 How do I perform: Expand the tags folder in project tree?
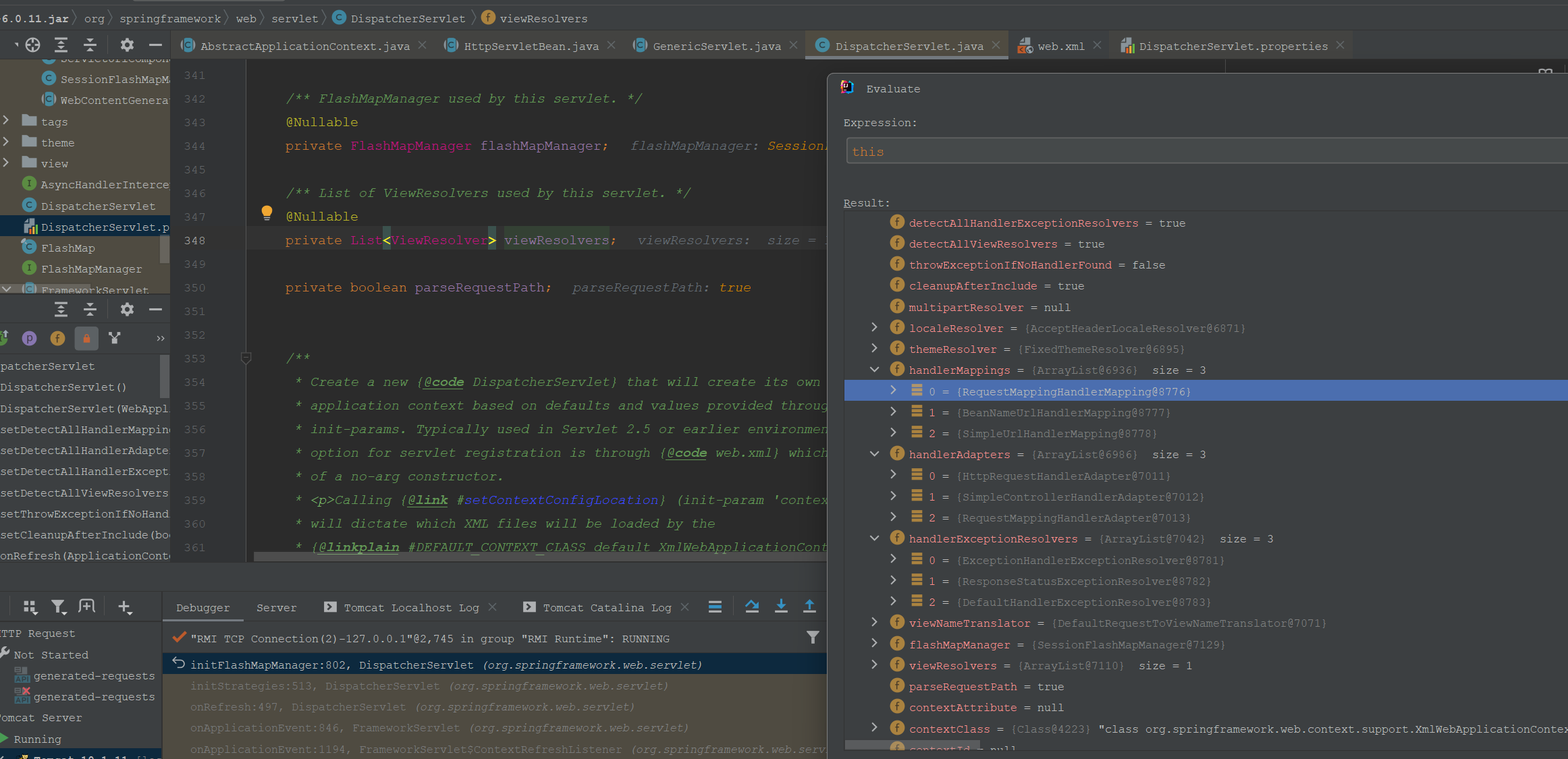coord(6,121)
